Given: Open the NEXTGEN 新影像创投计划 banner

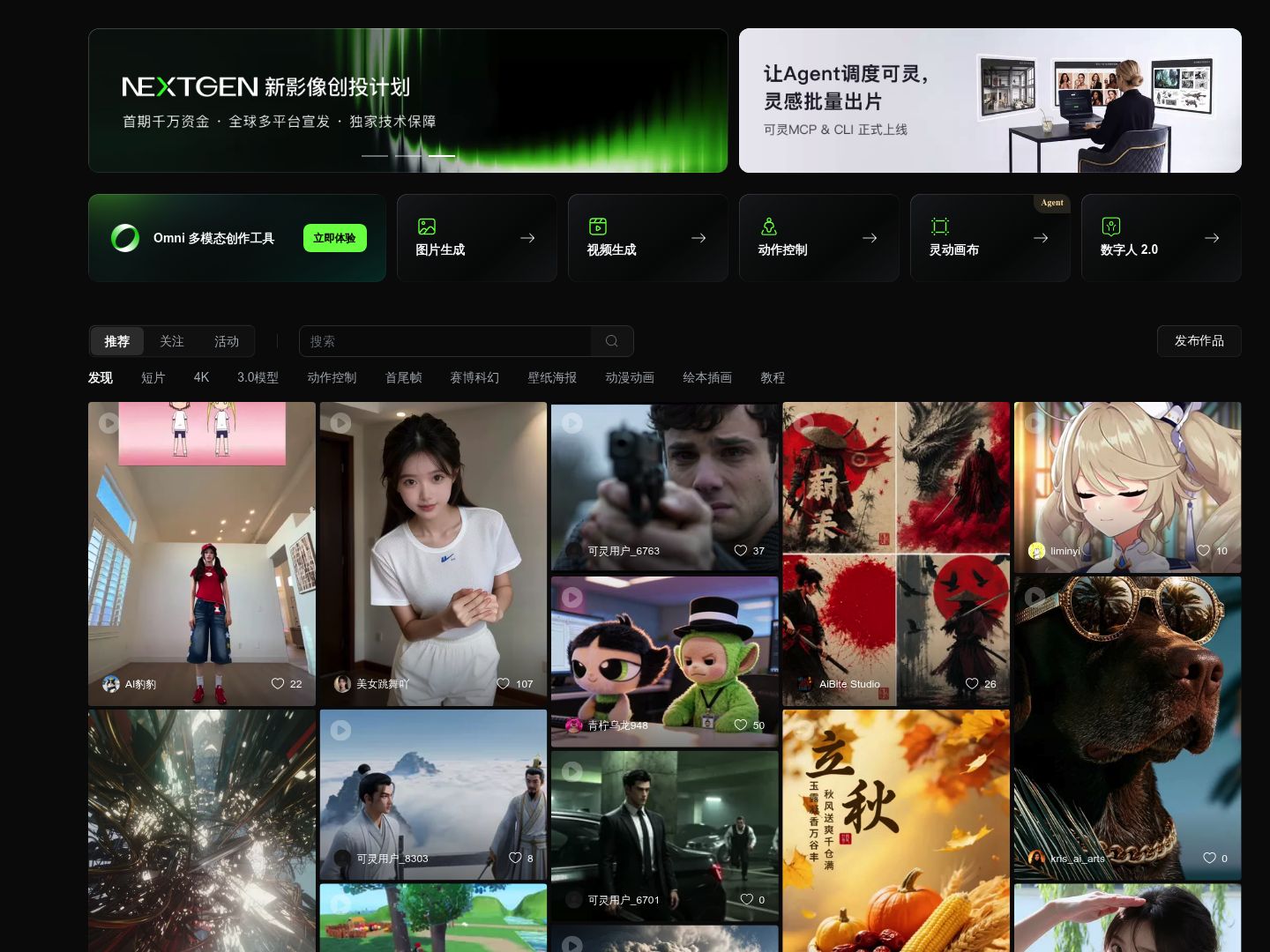Looking at the screenshot, I should (408, 100).
